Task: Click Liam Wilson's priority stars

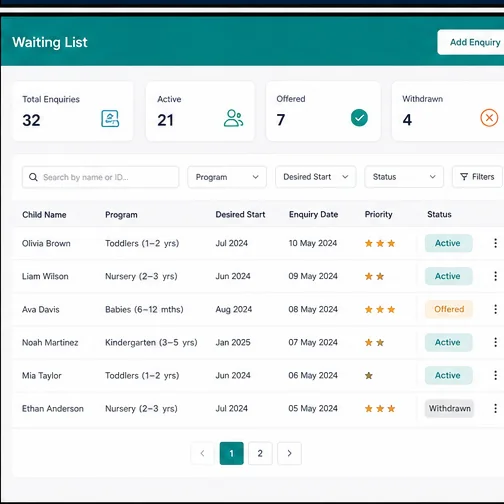Action: (x=374, y=276)
